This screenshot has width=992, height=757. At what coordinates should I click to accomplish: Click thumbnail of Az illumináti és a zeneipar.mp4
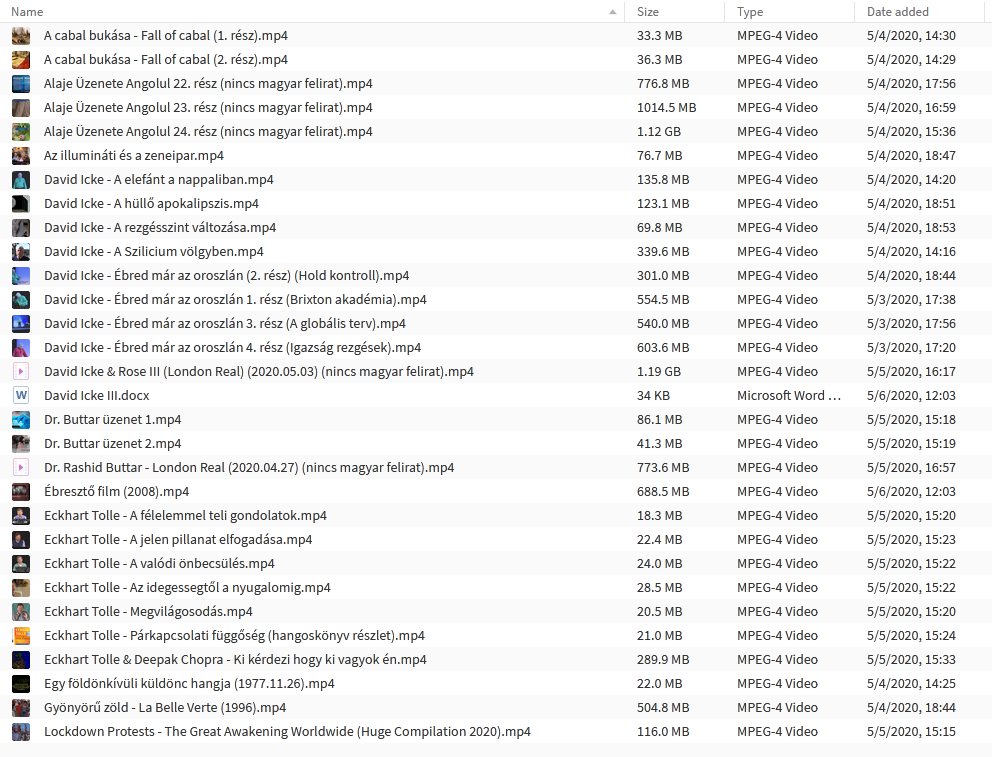coord(21,156)
